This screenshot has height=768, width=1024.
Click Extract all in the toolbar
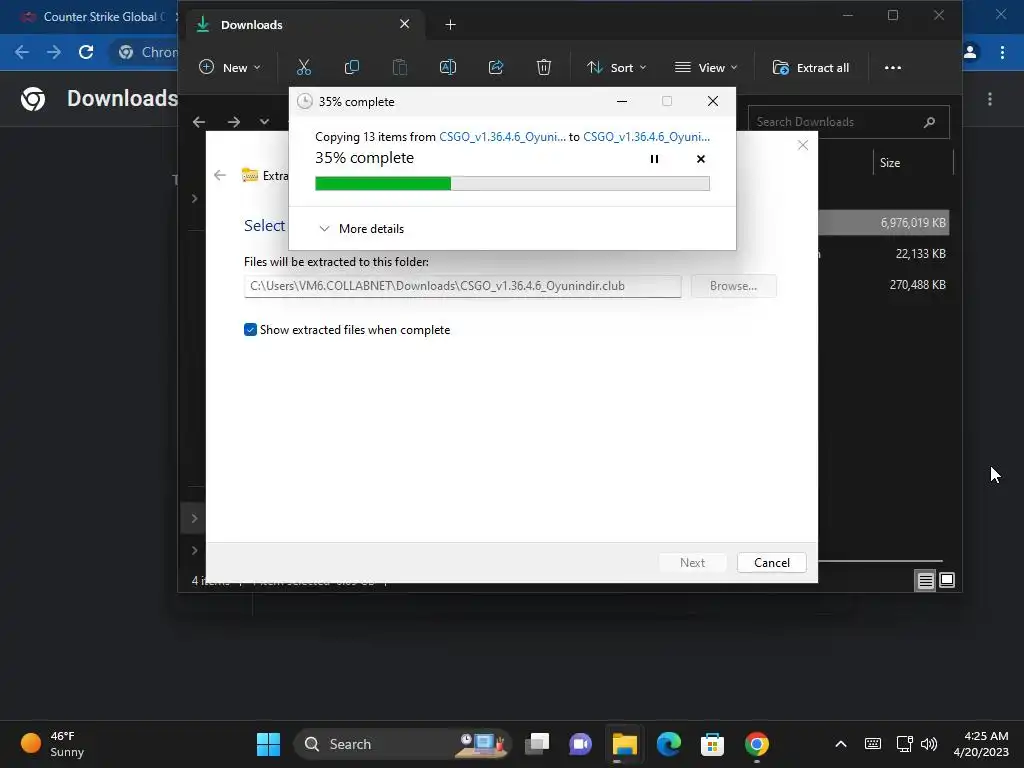811,67
